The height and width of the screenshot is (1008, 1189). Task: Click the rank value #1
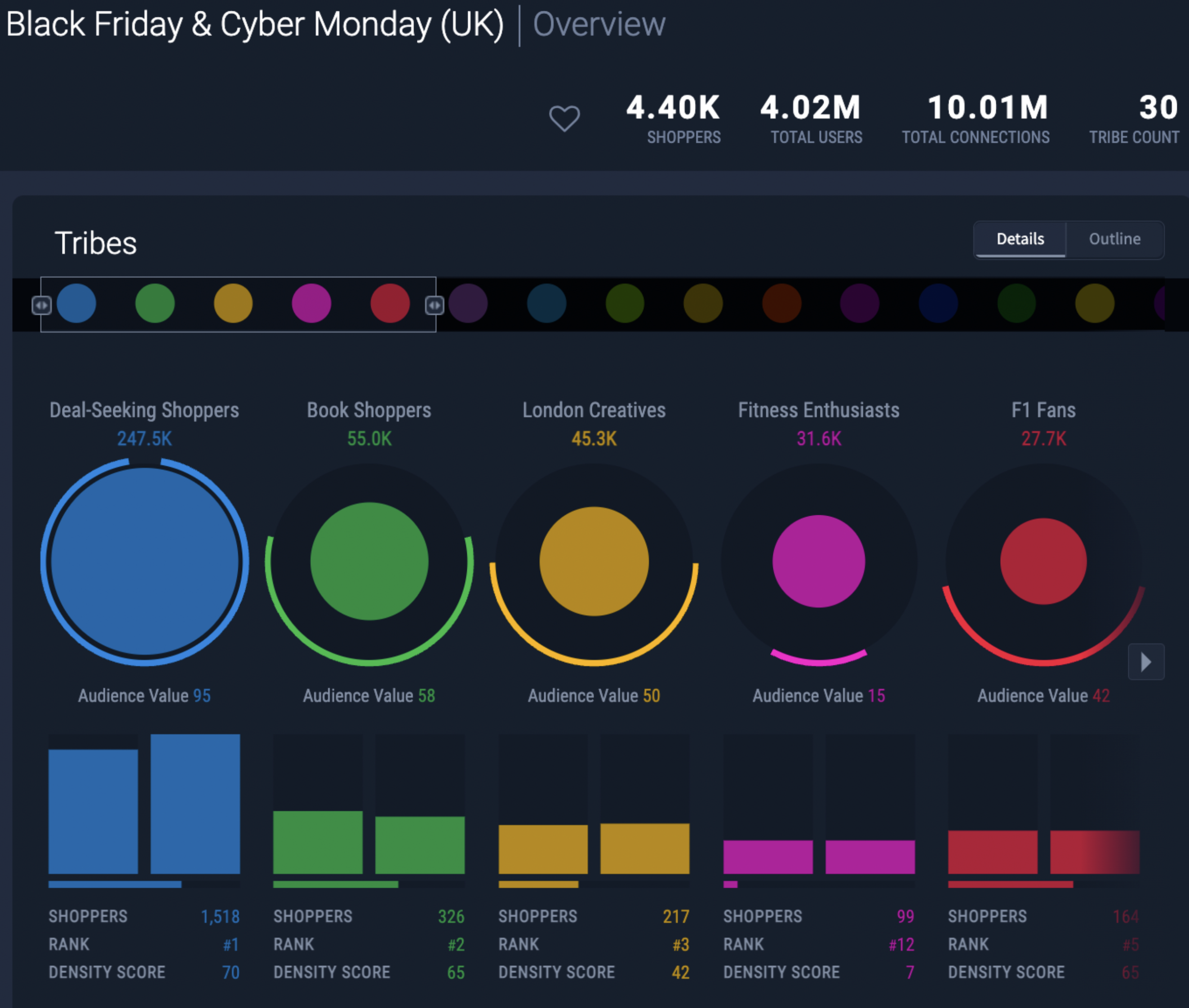pos(231,945)
